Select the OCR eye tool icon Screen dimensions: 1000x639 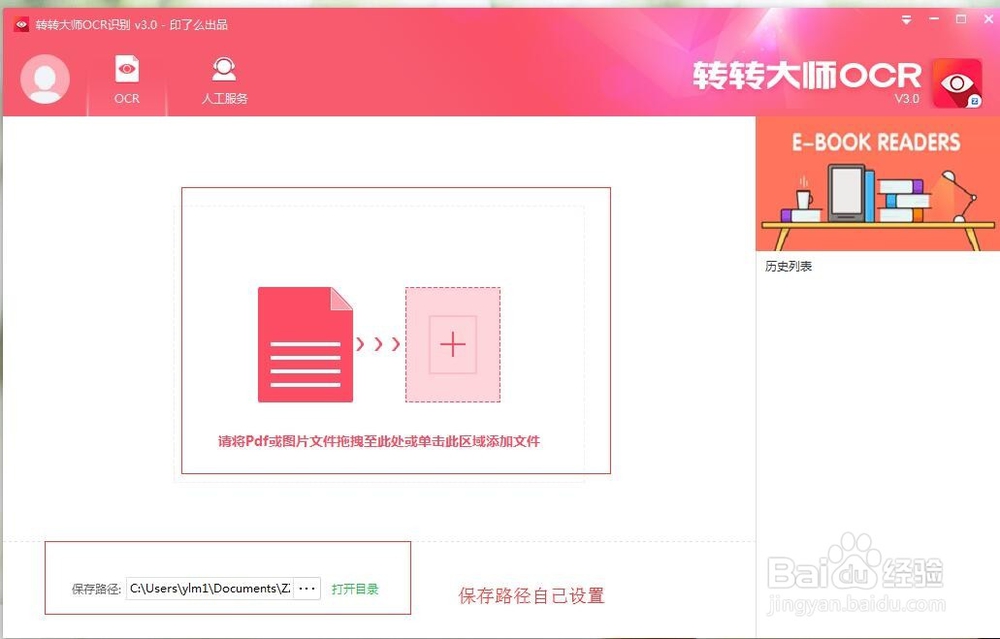pos(126,68)
